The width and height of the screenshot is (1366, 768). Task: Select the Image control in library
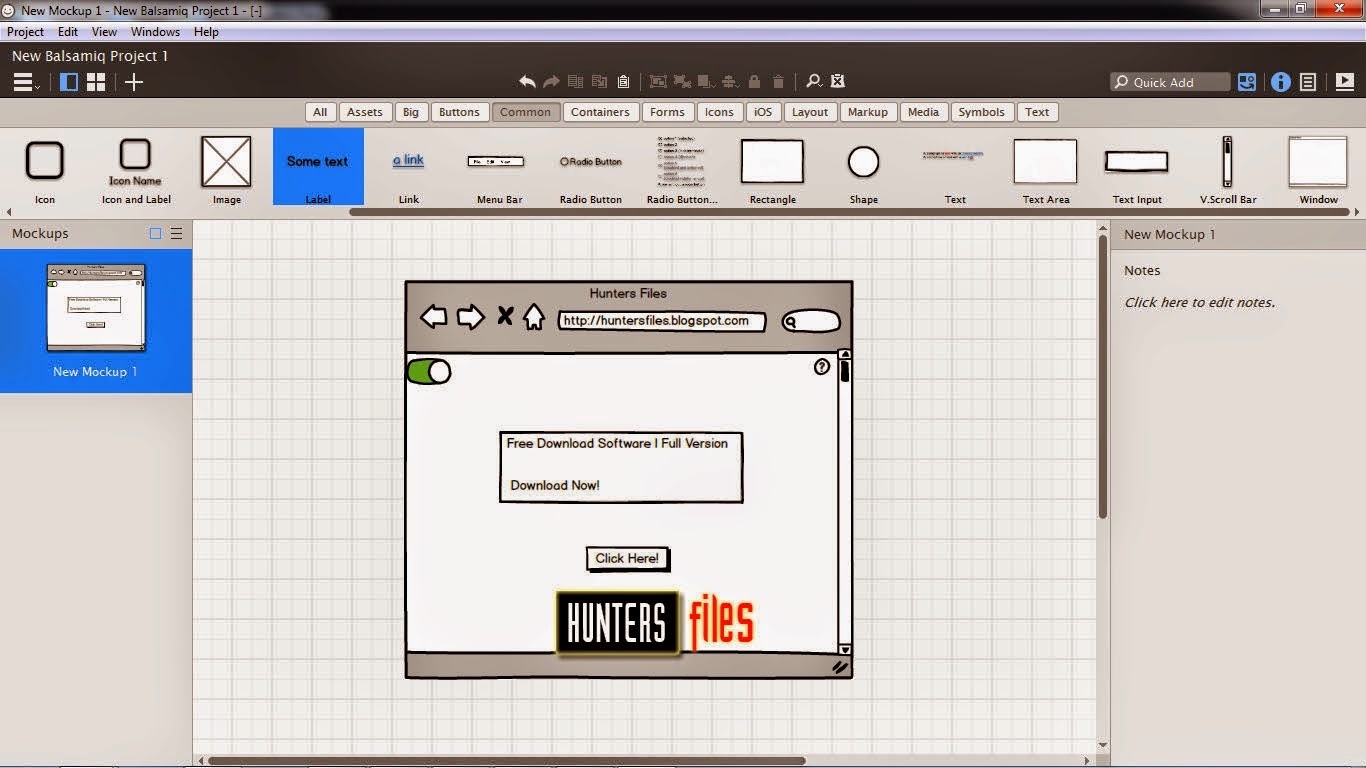226,171
